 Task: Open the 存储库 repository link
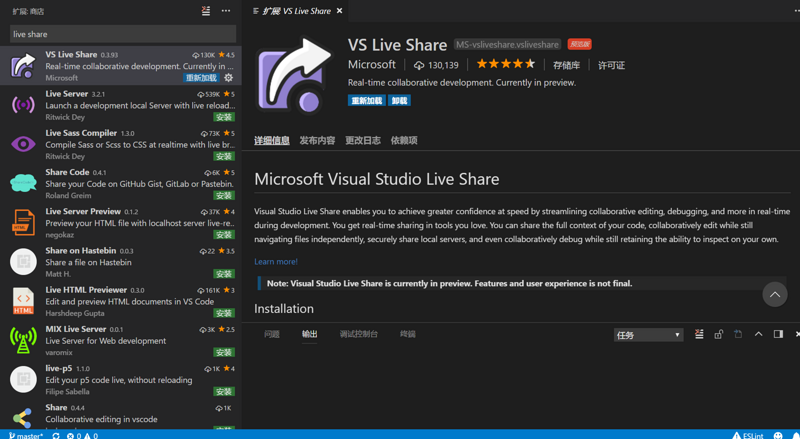pyautogui.click(x=566, y=65)
